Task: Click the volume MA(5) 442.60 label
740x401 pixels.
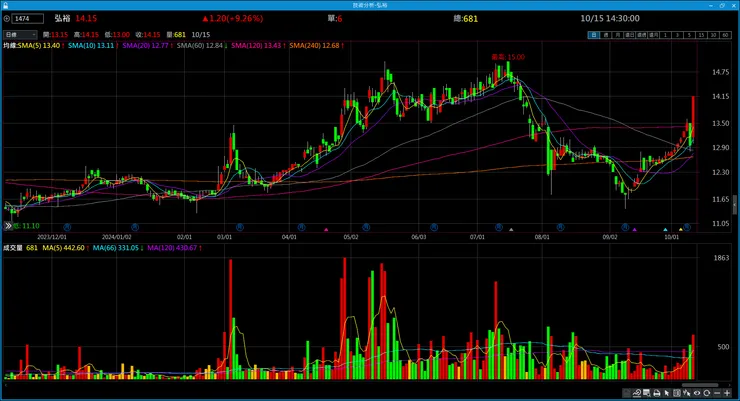Action: click(65, 248)
